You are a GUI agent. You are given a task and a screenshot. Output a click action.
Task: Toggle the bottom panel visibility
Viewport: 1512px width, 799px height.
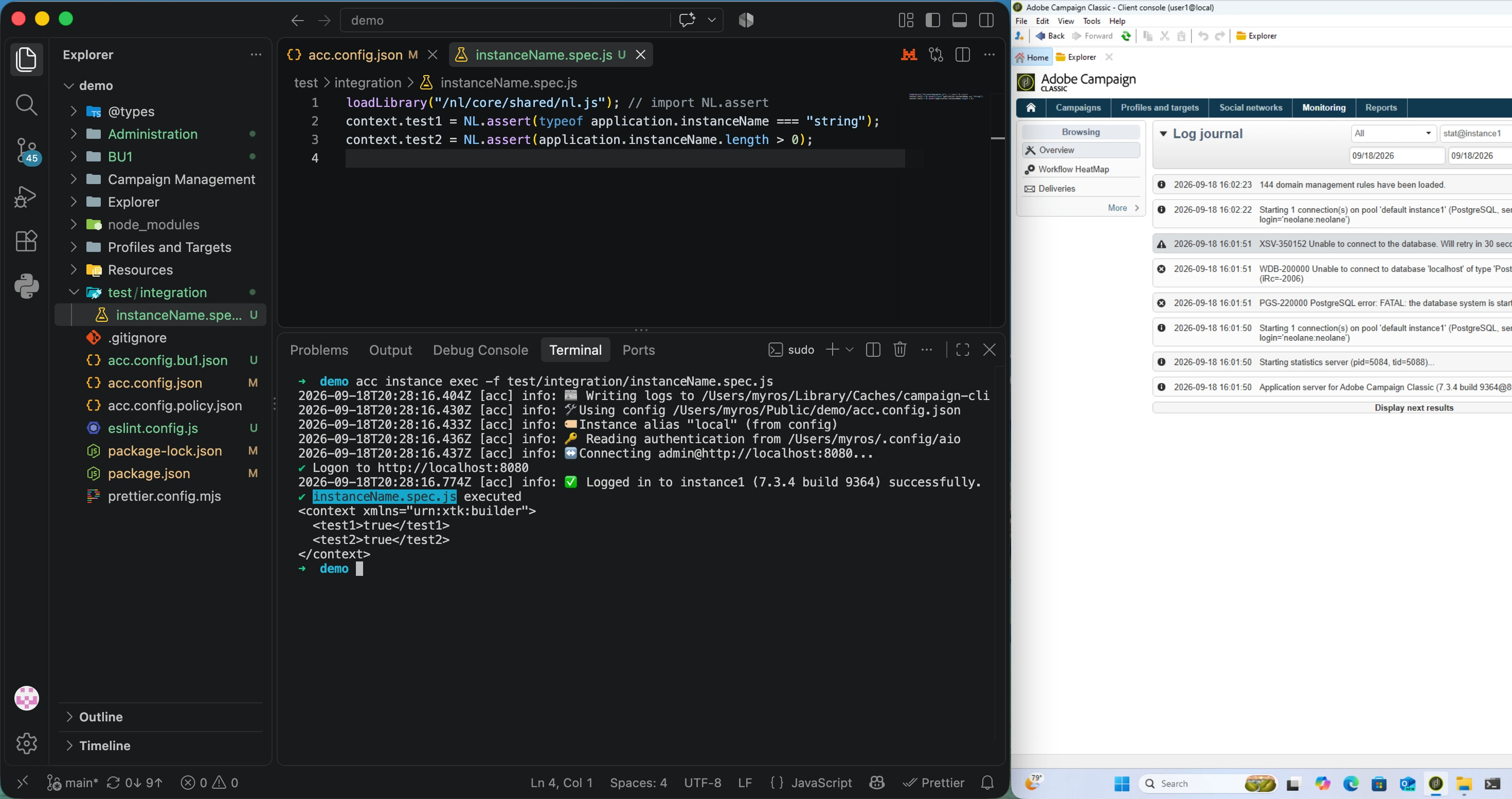tap(960, 20)
